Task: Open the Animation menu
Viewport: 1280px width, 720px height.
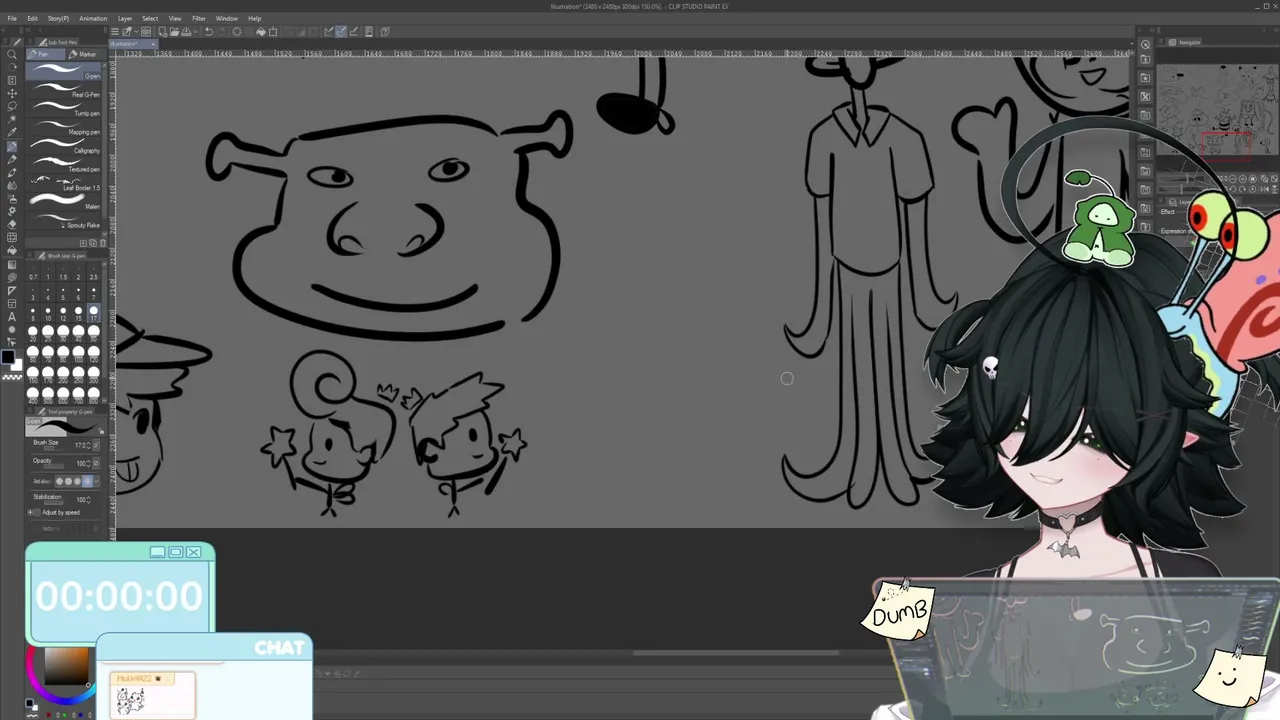Action: coord(93,18)
